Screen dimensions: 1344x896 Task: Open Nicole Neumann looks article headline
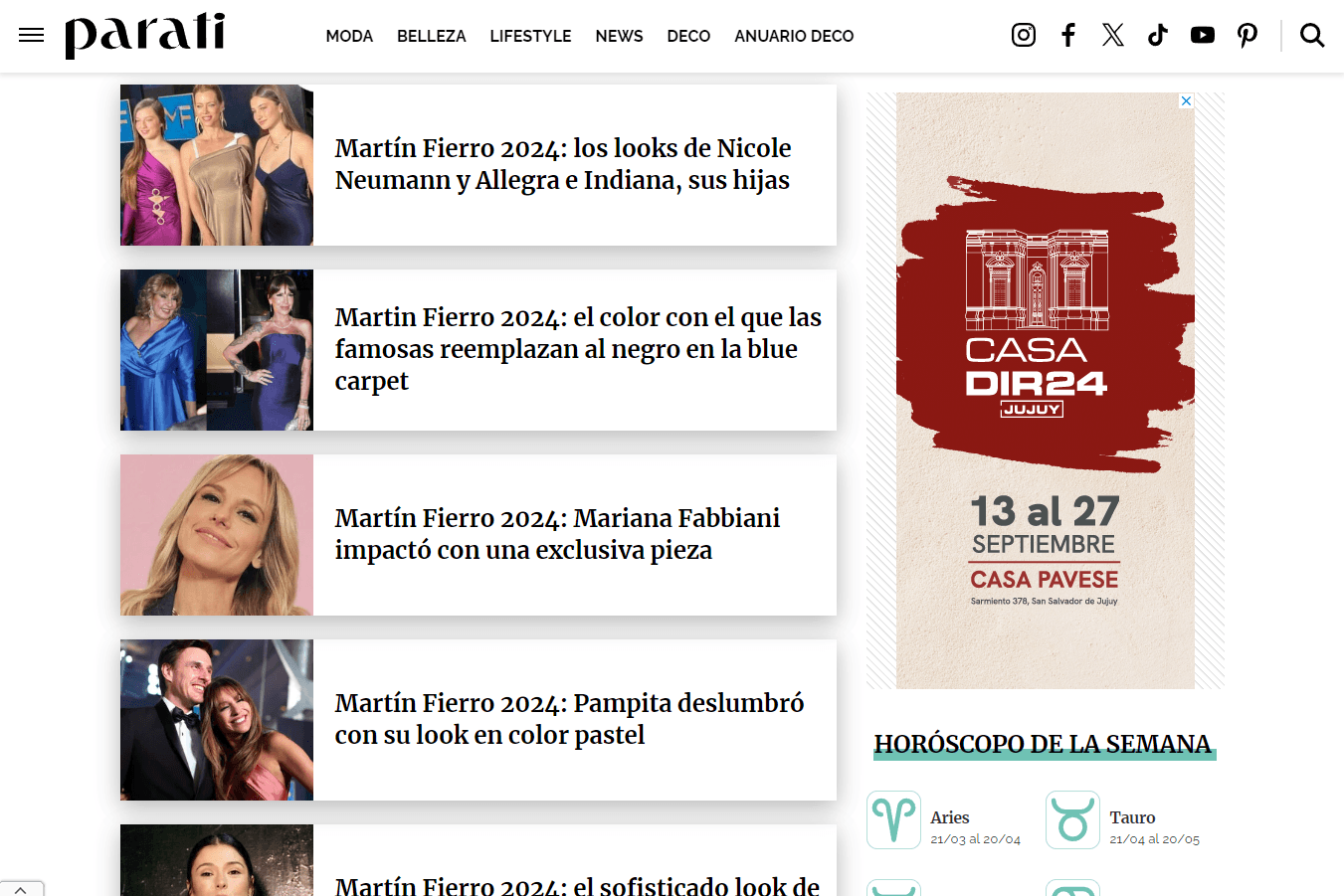pos(563,164)
